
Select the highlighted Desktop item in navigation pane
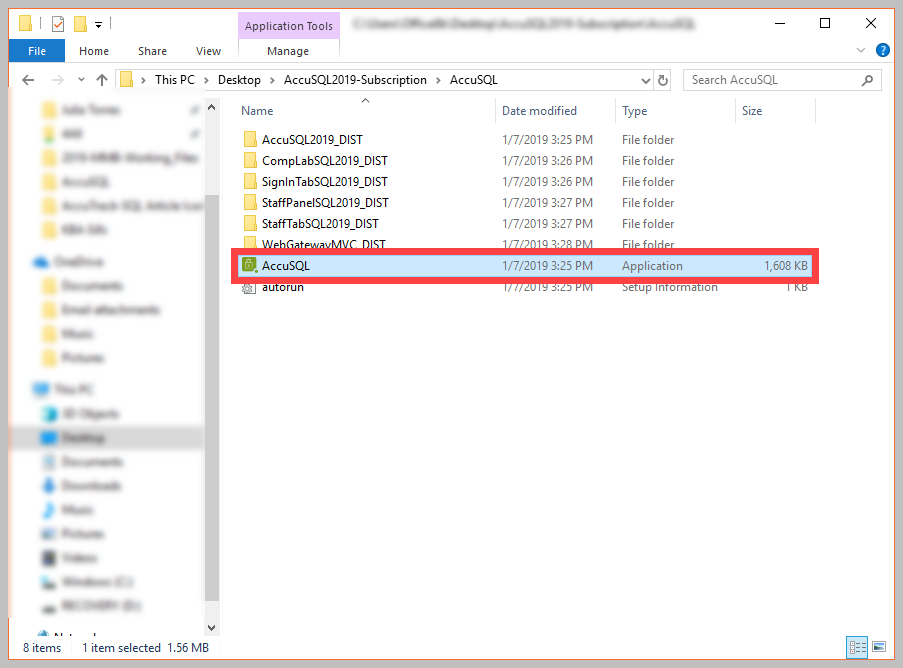click(x=107, y=438)
